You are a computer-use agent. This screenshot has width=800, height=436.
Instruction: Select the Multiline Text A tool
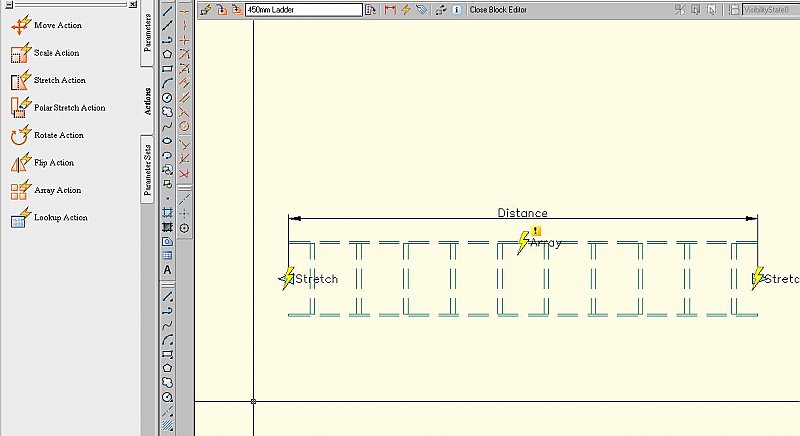coord(167,270)
